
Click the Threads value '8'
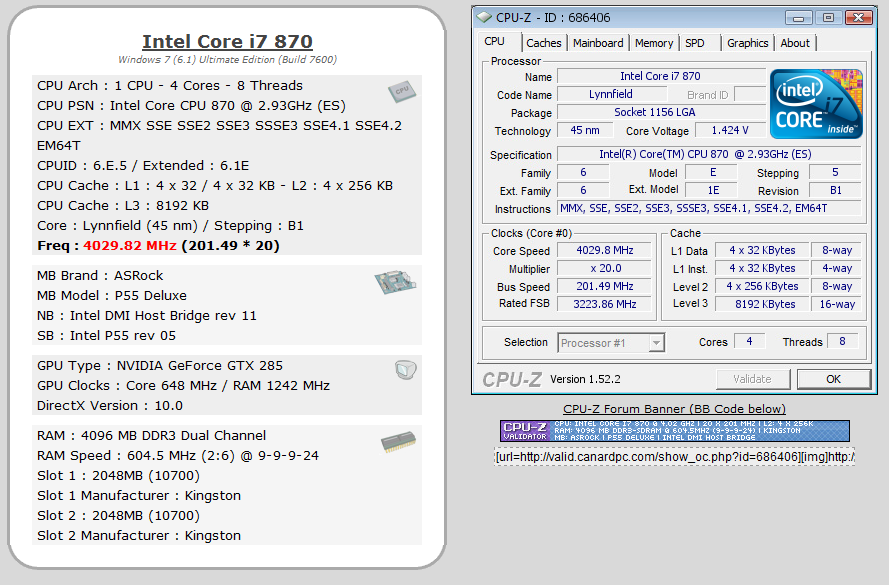(x=842, y=341)
